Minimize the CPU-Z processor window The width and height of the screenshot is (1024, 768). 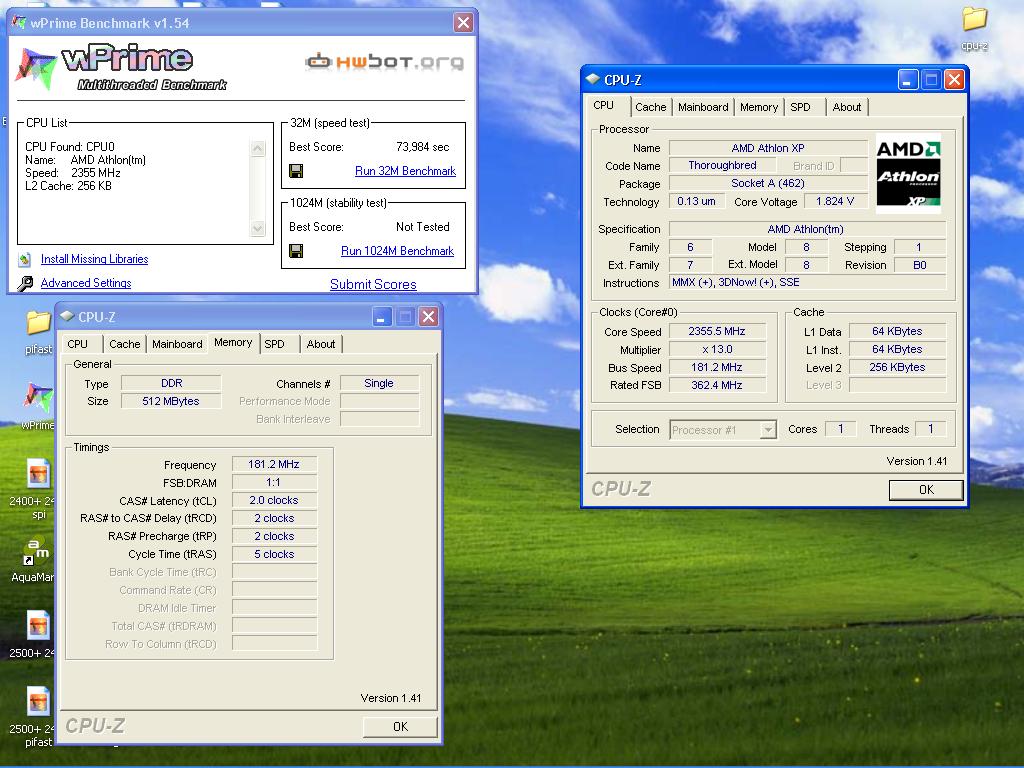click(908, 80)
